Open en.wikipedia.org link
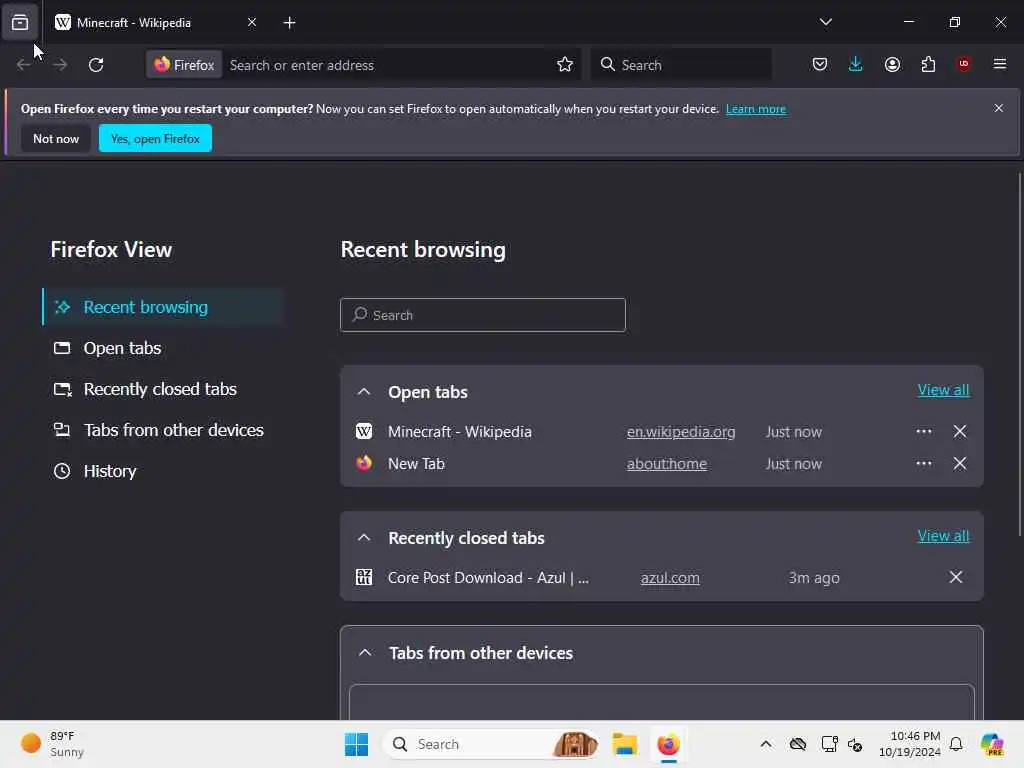Screen dimensions: 1024x768 tap(680, 432)
